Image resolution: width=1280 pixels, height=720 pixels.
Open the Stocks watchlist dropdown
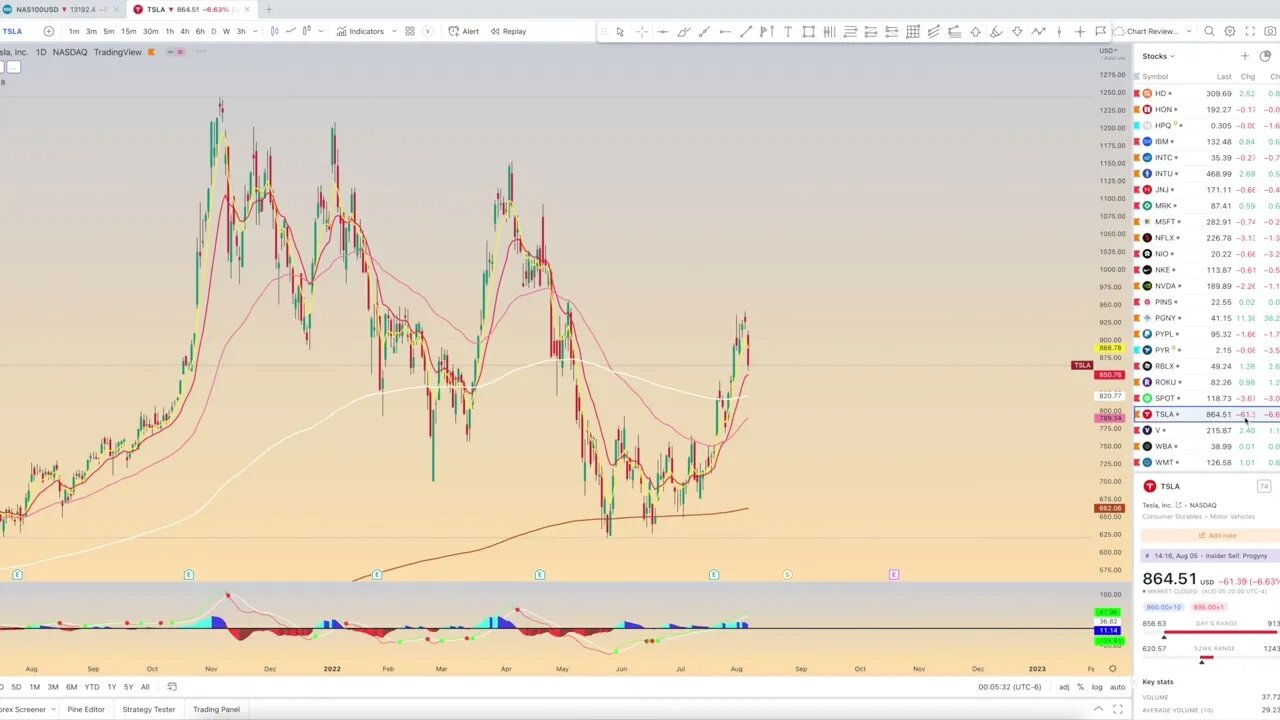click(1159, 56)
